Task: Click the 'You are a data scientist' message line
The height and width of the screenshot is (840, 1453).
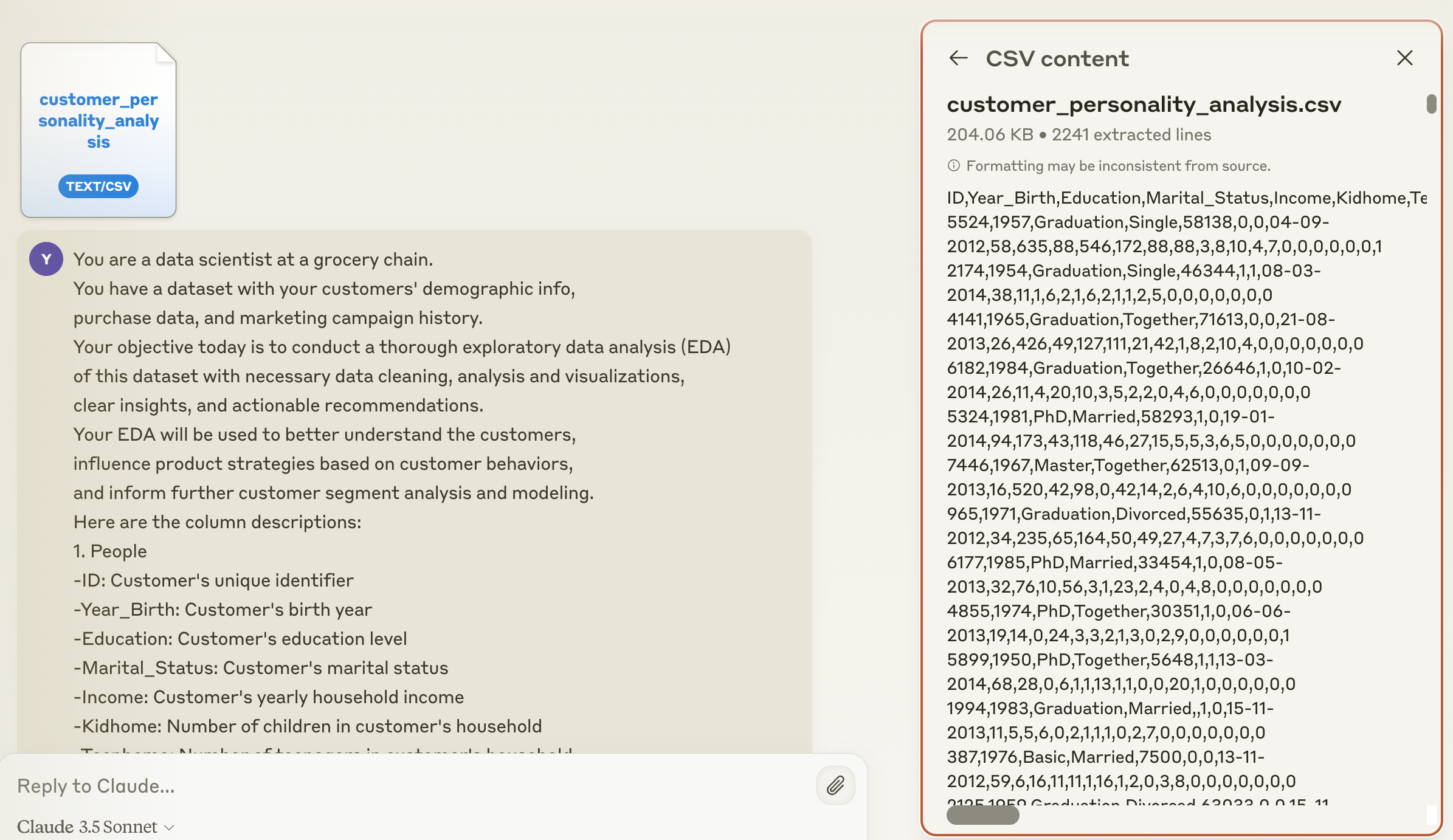Action: tap(253, 260)
